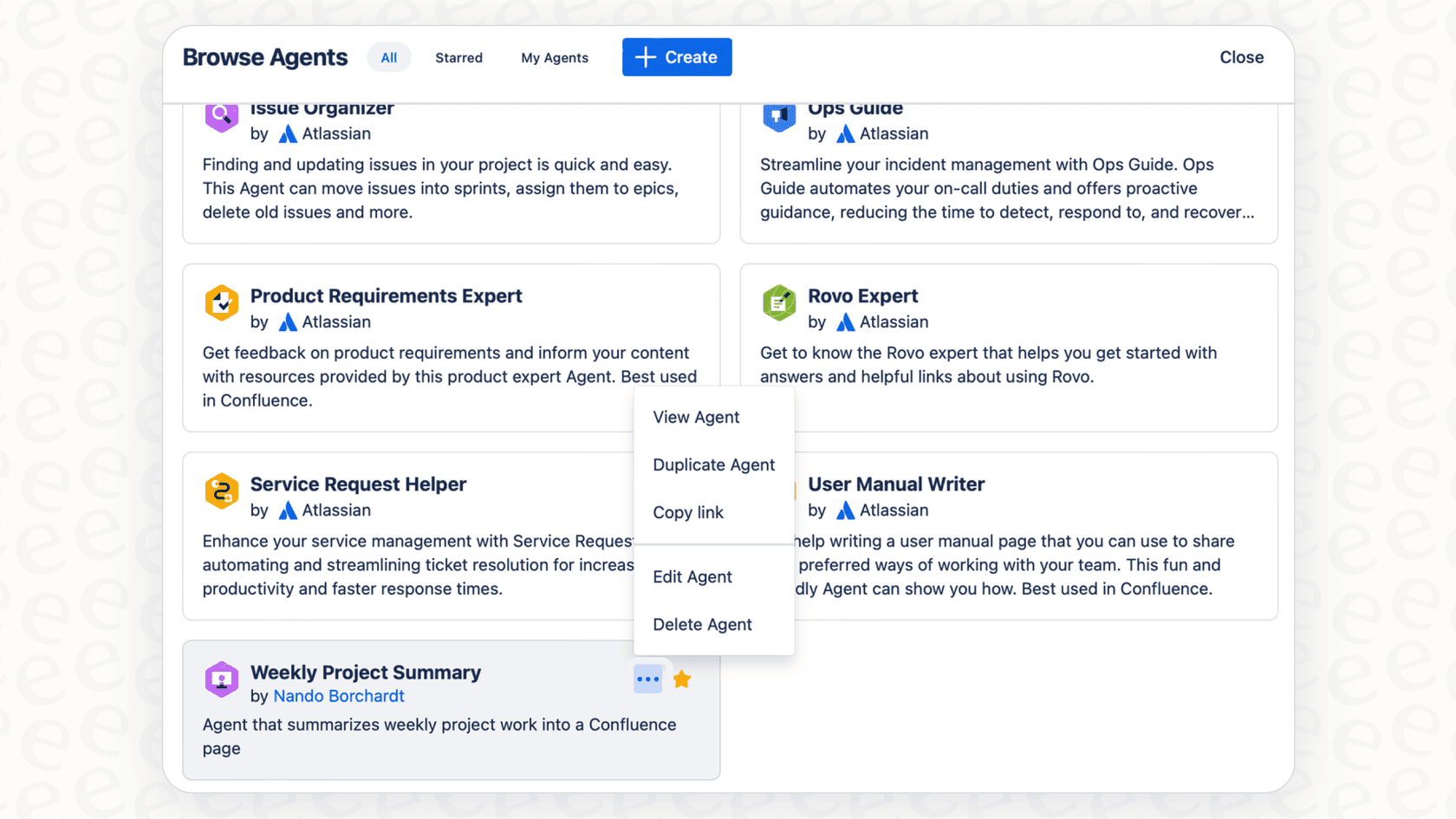
Task: Switch to the Starred tab
Action: (458, 57)
